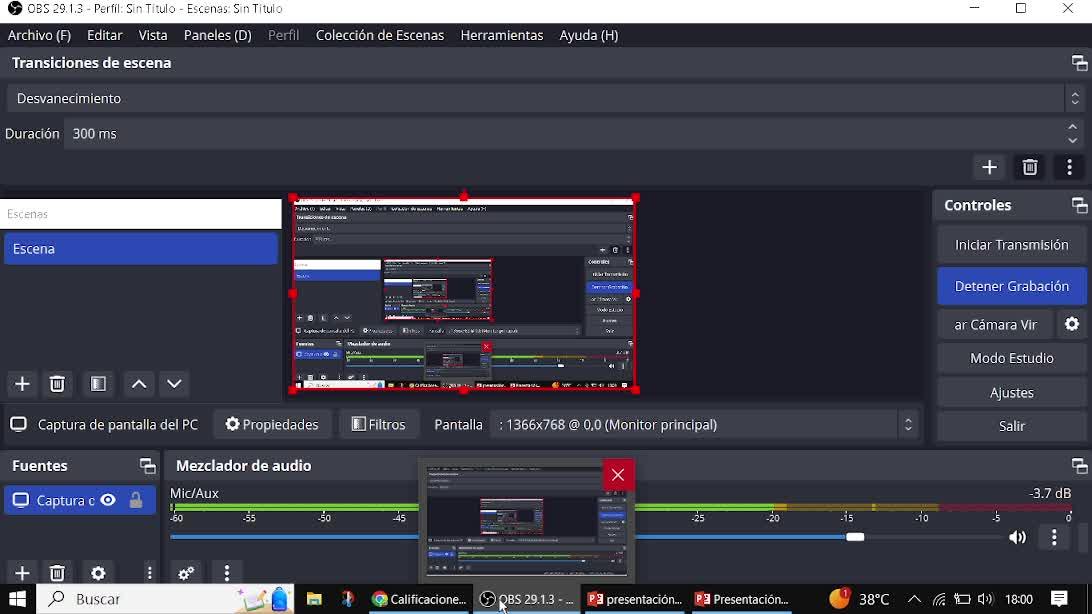Screen dimensions: 1092x614
Task: Click the OBS preview canvas source
Action: pos(464,294)
